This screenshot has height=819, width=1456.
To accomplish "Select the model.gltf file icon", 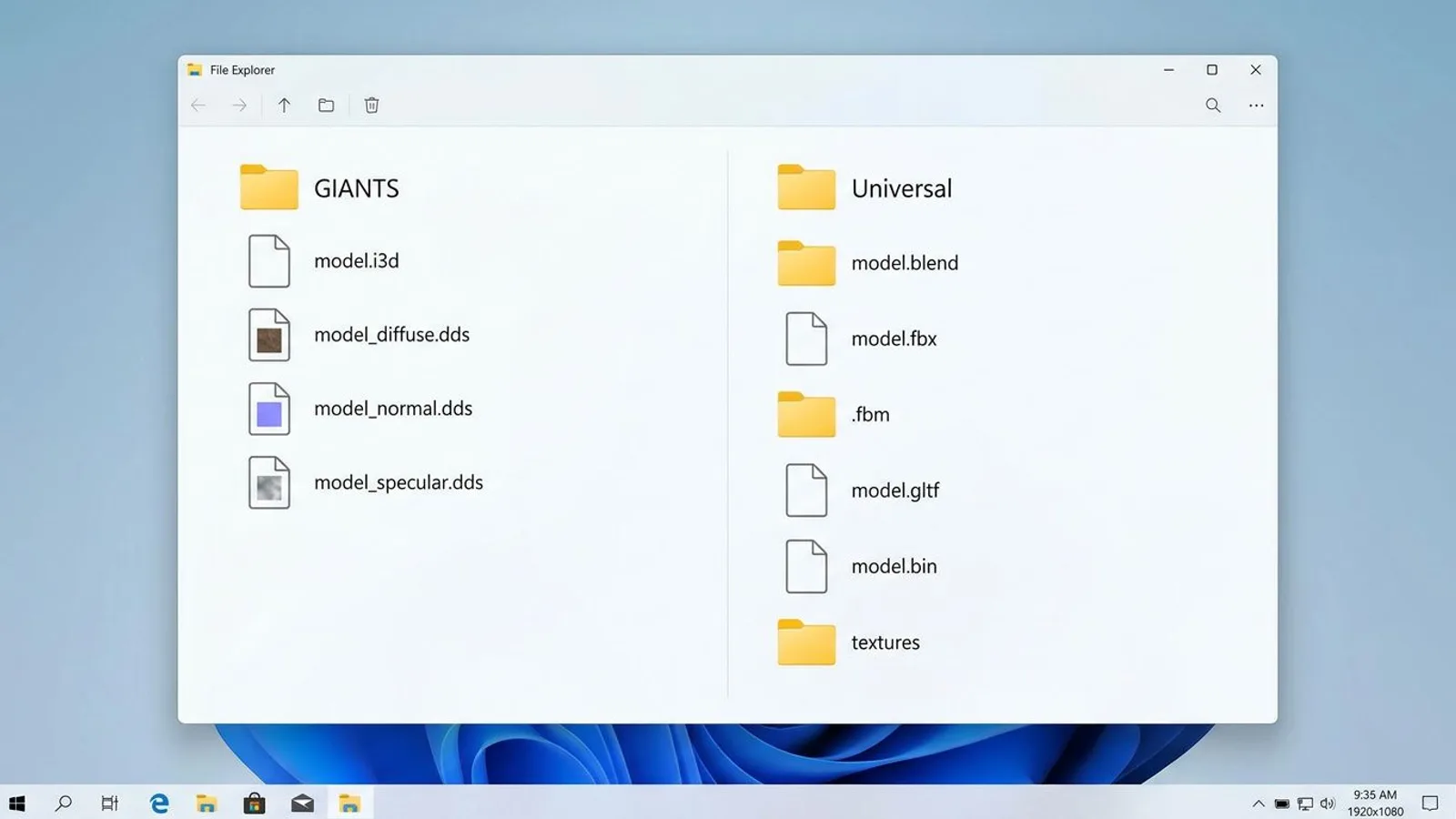I will coord(806,490).
